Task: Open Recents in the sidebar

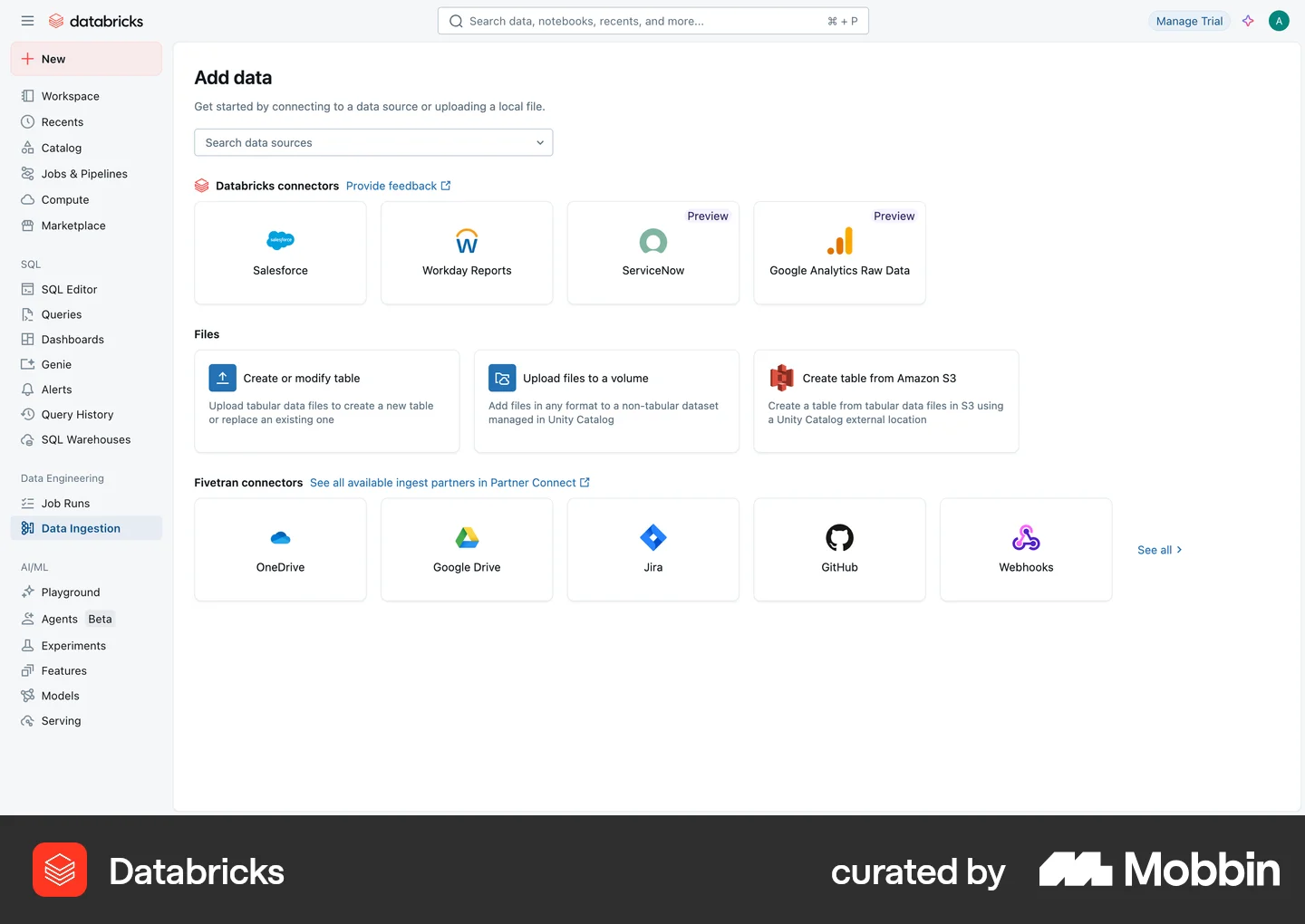Action: tap(86, 122)
